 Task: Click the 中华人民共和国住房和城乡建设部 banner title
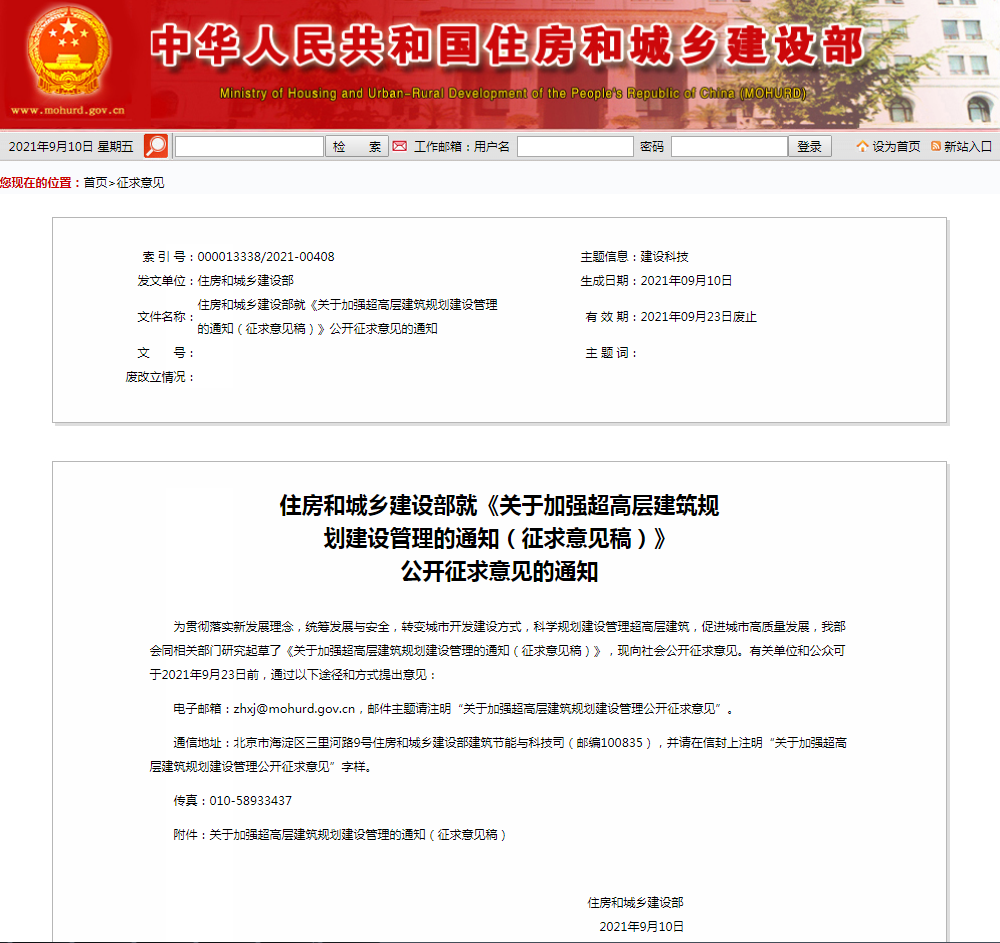(507, 47)
